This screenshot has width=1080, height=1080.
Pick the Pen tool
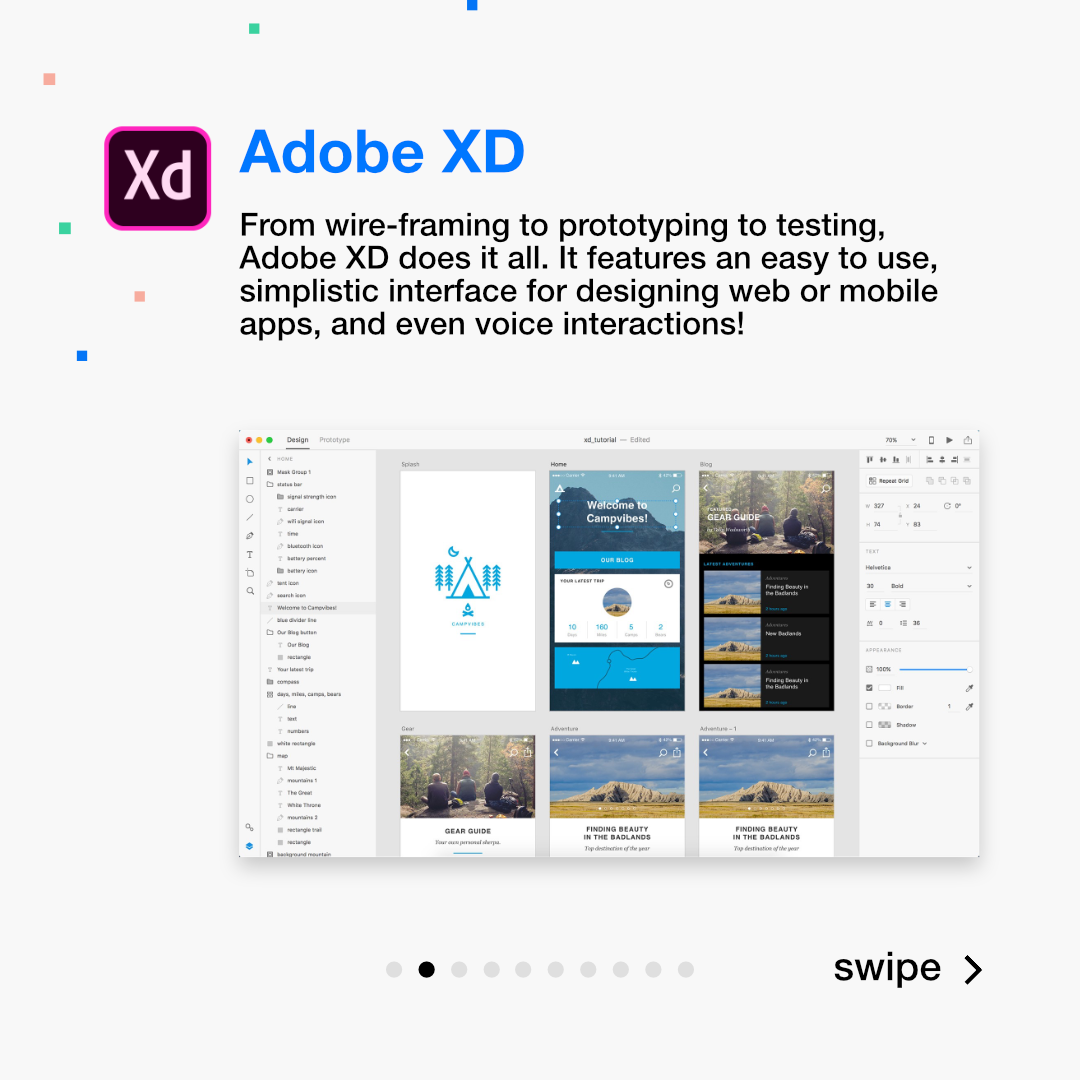click(250, 536)
